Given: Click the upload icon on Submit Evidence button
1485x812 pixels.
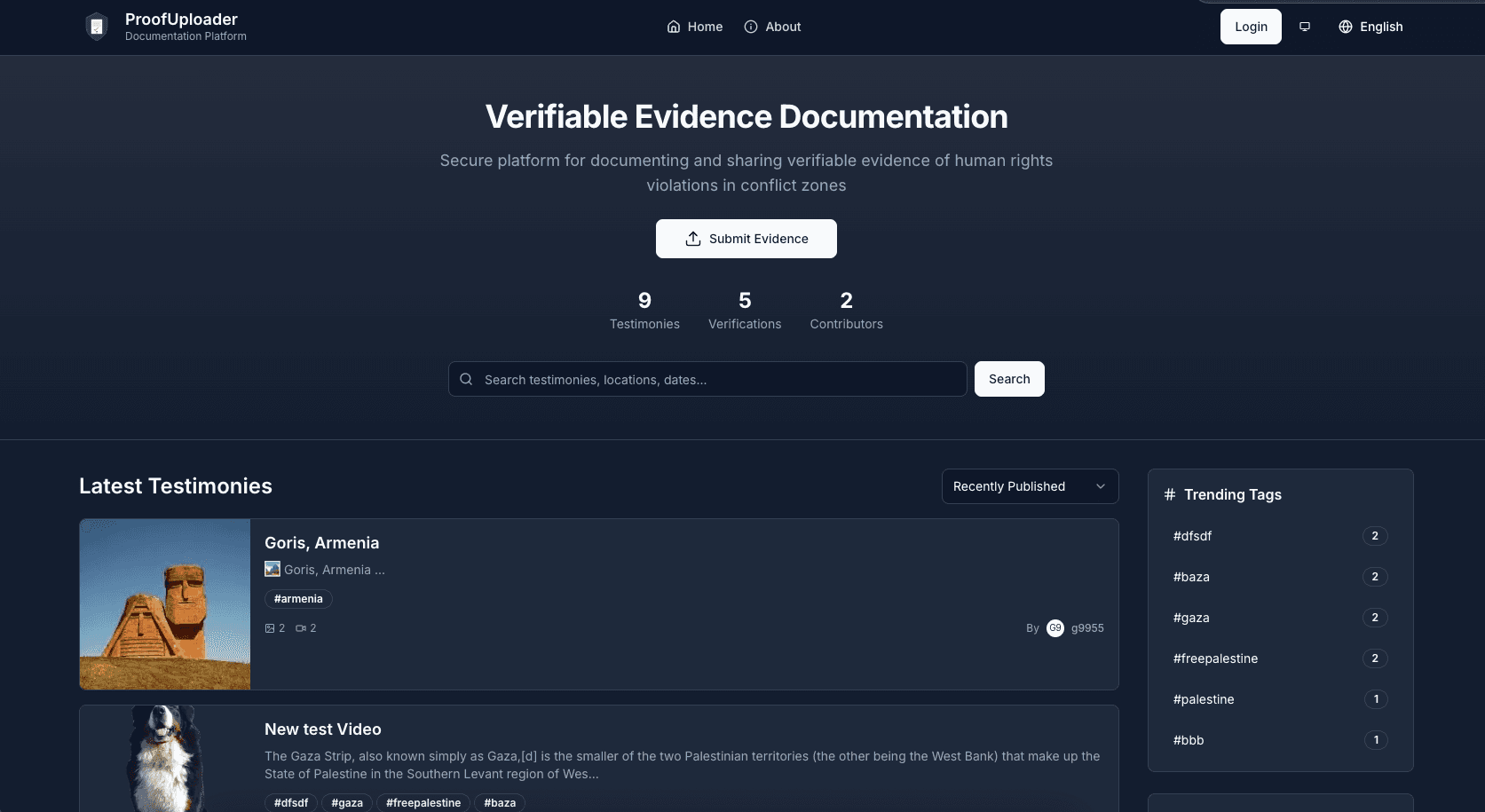Looking at the screenshot, I should coord(692,238).
